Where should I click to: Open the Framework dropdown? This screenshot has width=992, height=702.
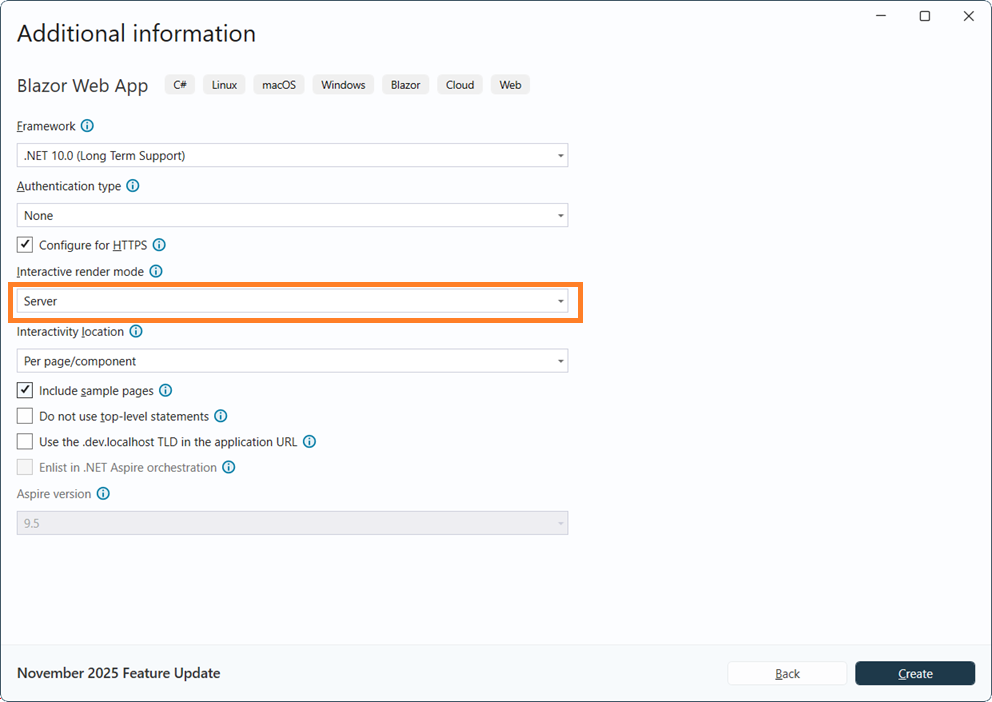click(x=291, y=155)
